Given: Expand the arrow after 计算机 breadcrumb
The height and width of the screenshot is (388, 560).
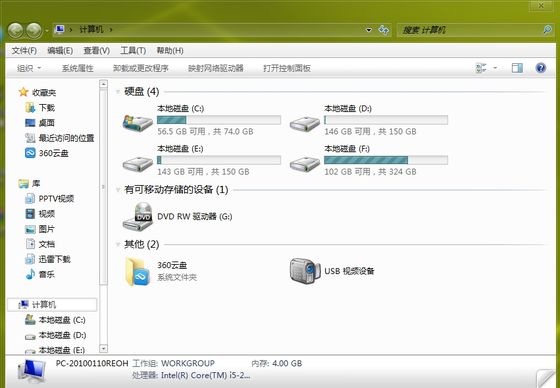Looking at the screenshot, I should [111, 30].
